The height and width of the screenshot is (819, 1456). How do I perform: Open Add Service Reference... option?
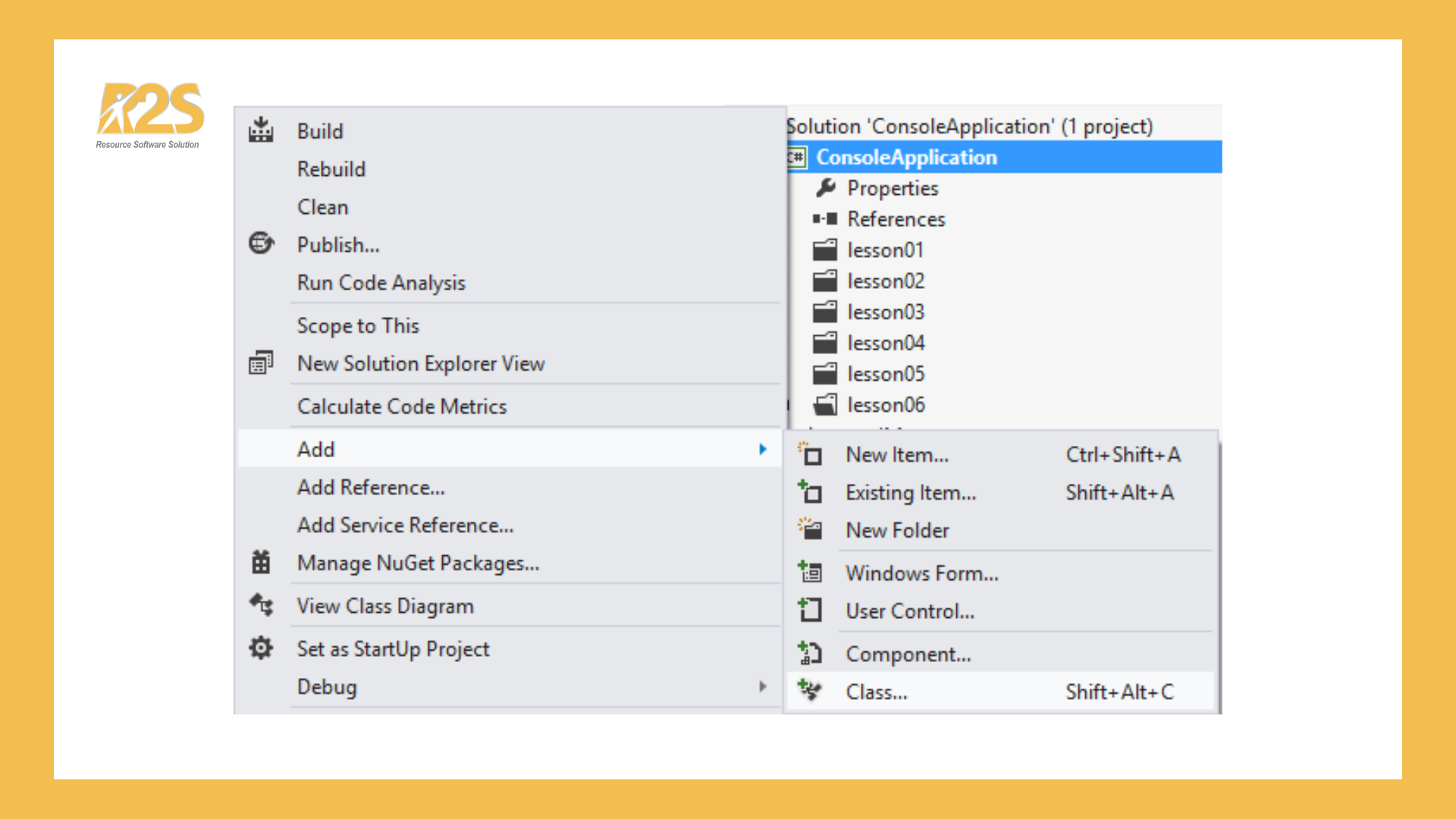[405, 525]
